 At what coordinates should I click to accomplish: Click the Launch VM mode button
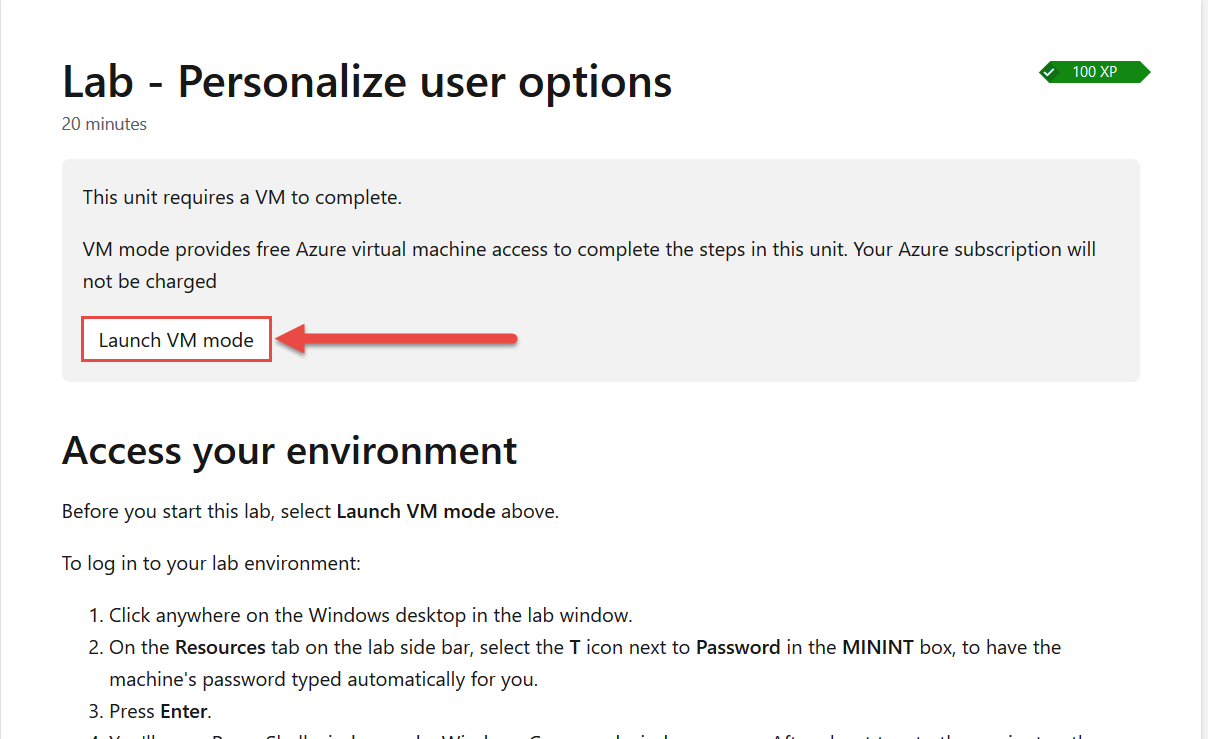pos(176,340)
